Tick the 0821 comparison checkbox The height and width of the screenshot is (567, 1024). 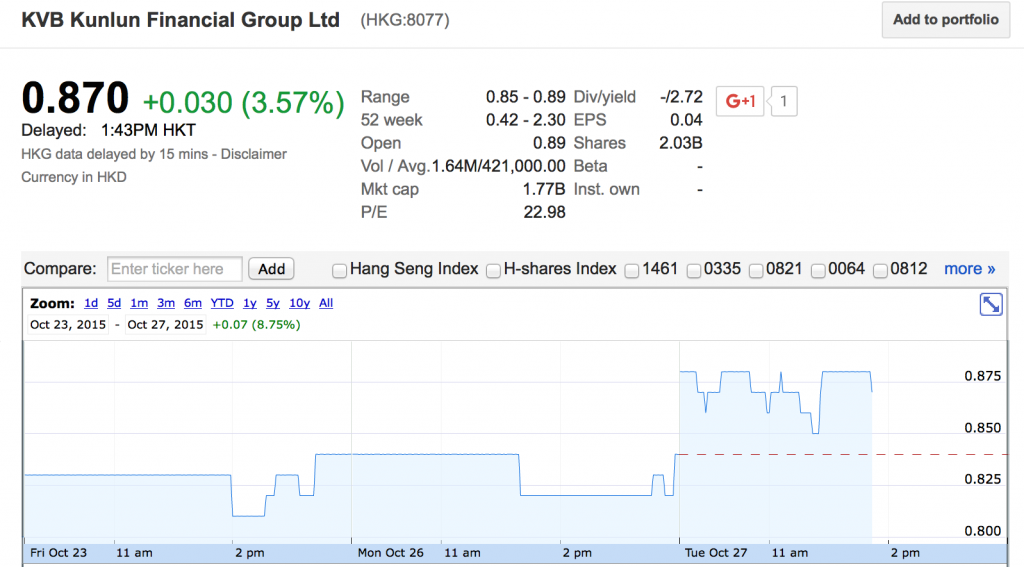click(756, 270)
